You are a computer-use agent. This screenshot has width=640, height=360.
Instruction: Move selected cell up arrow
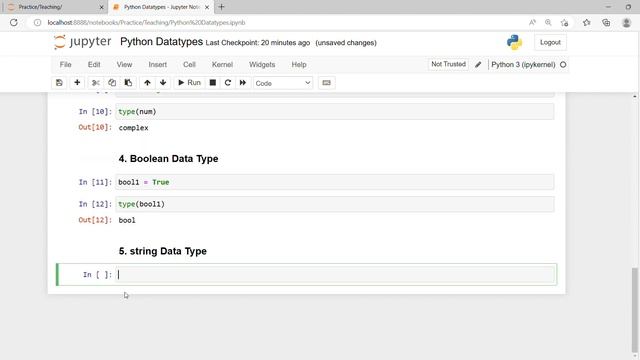147,83
